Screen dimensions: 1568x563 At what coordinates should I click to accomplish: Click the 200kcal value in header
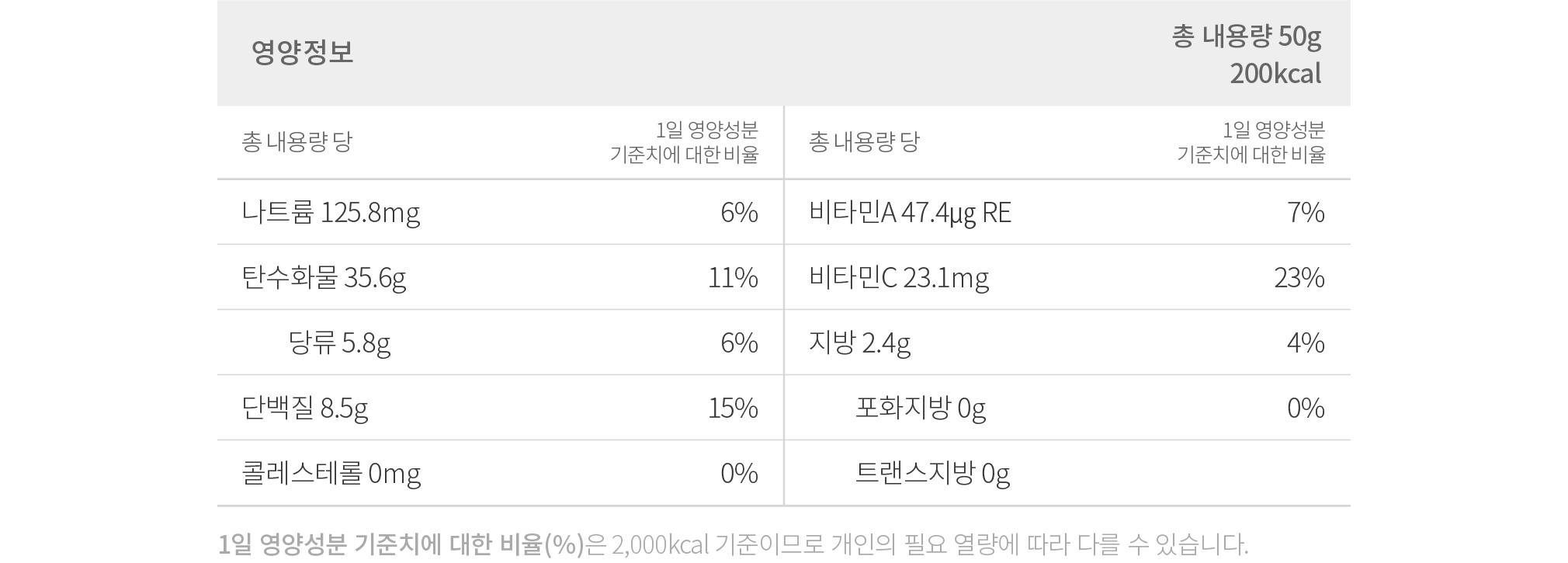click(x=1275, y=74)
